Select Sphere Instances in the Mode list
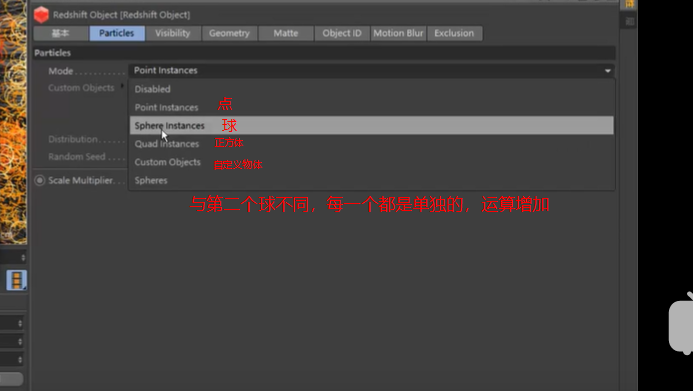This screenshot has width=693, height=391. point(371,125)
